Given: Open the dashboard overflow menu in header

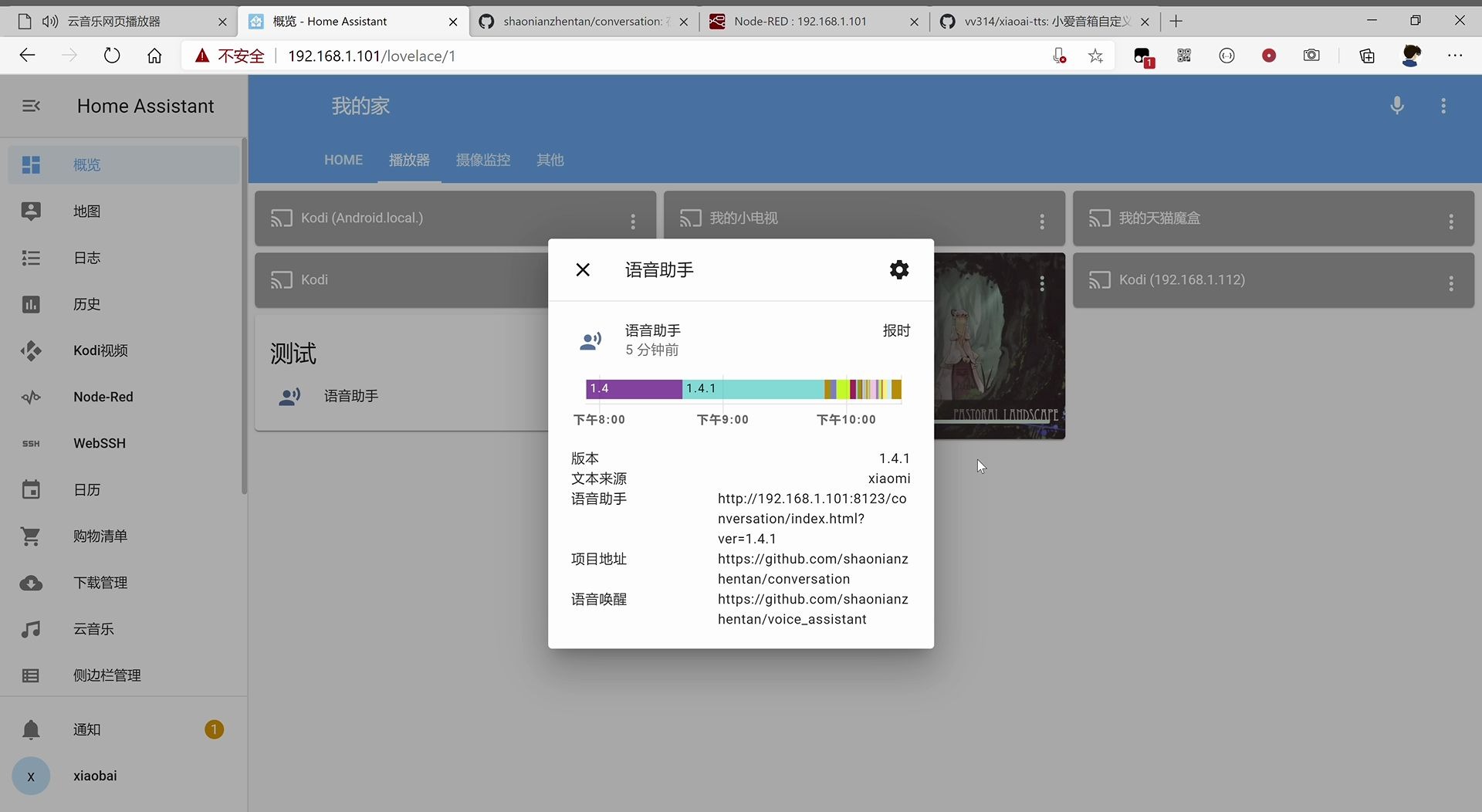Looking at the screenshot, I should point(1443,106).
